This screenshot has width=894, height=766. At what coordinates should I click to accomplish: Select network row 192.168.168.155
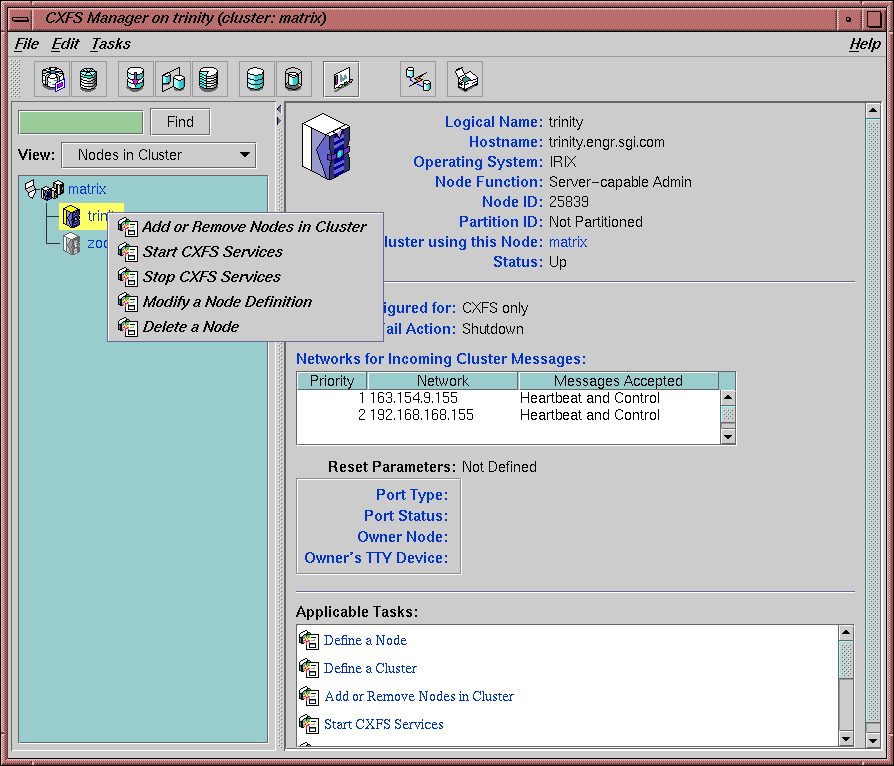coord(509,415)
